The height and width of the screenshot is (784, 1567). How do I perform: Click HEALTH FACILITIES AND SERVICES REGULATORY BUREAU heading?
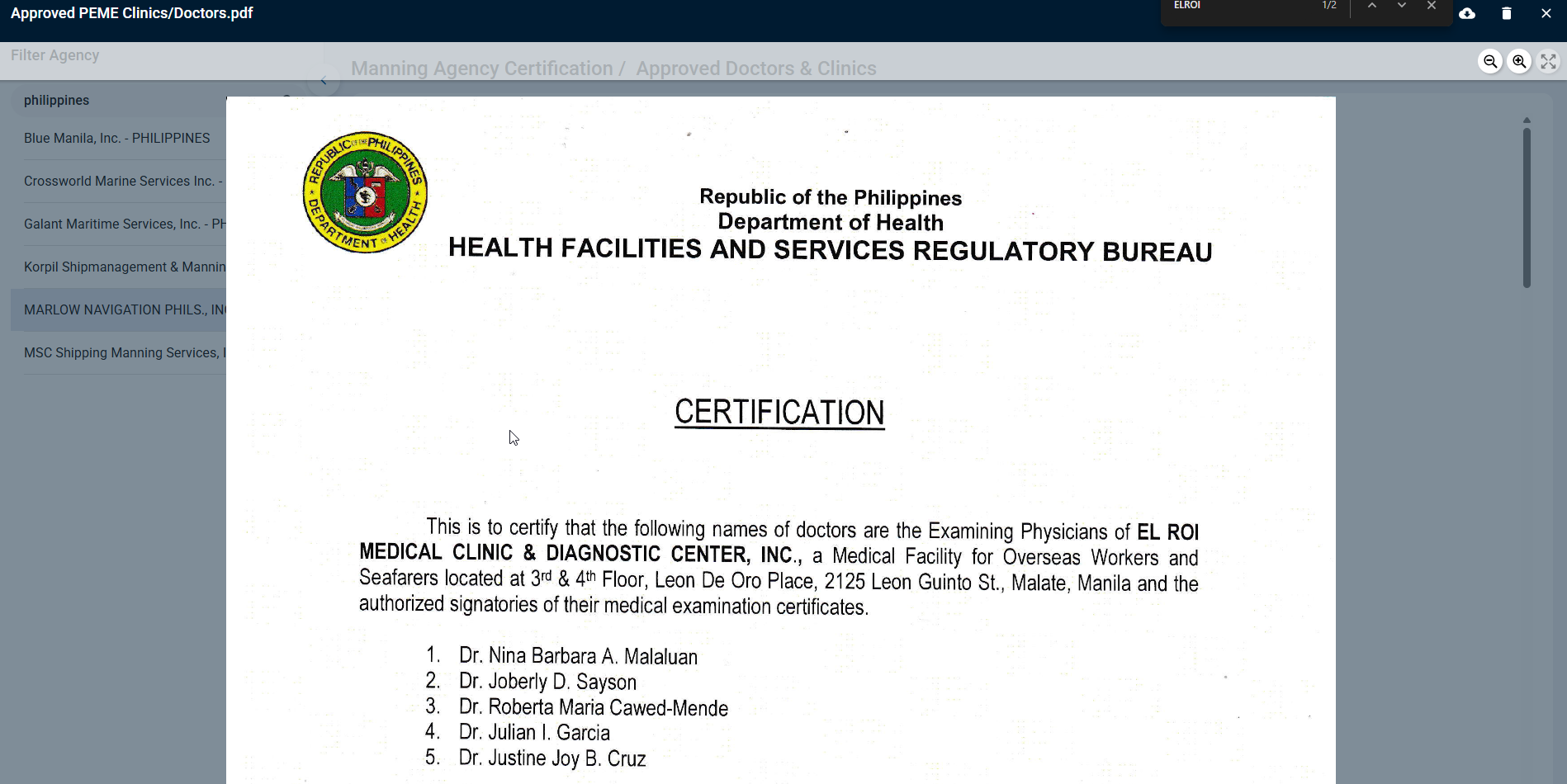pos(831,250)
